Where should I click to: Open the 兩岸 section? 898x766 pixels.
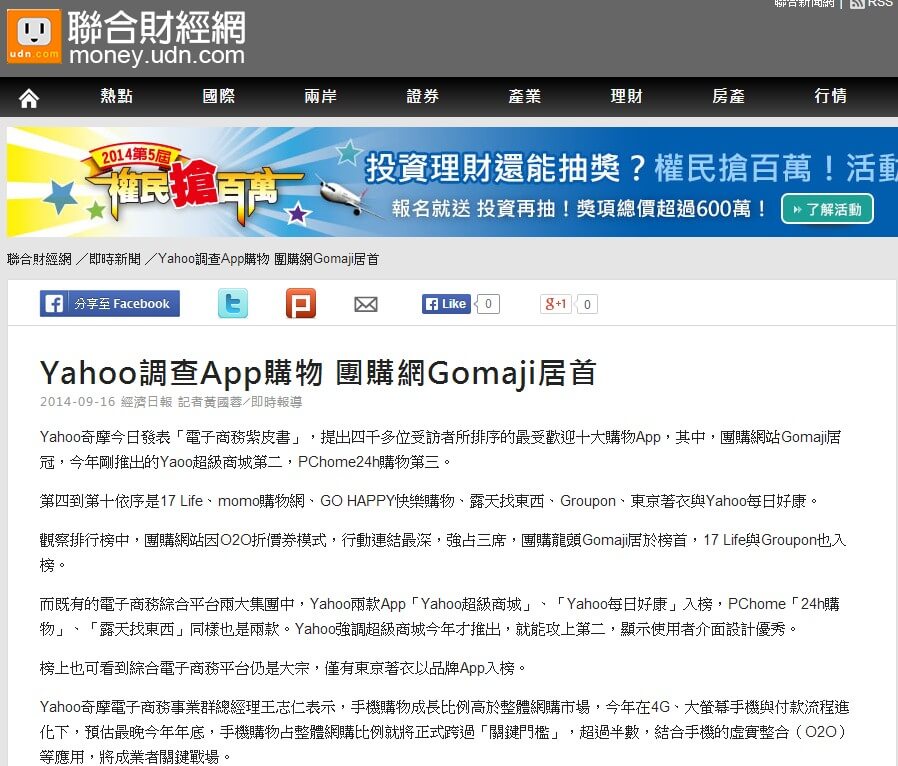(321, 96)
